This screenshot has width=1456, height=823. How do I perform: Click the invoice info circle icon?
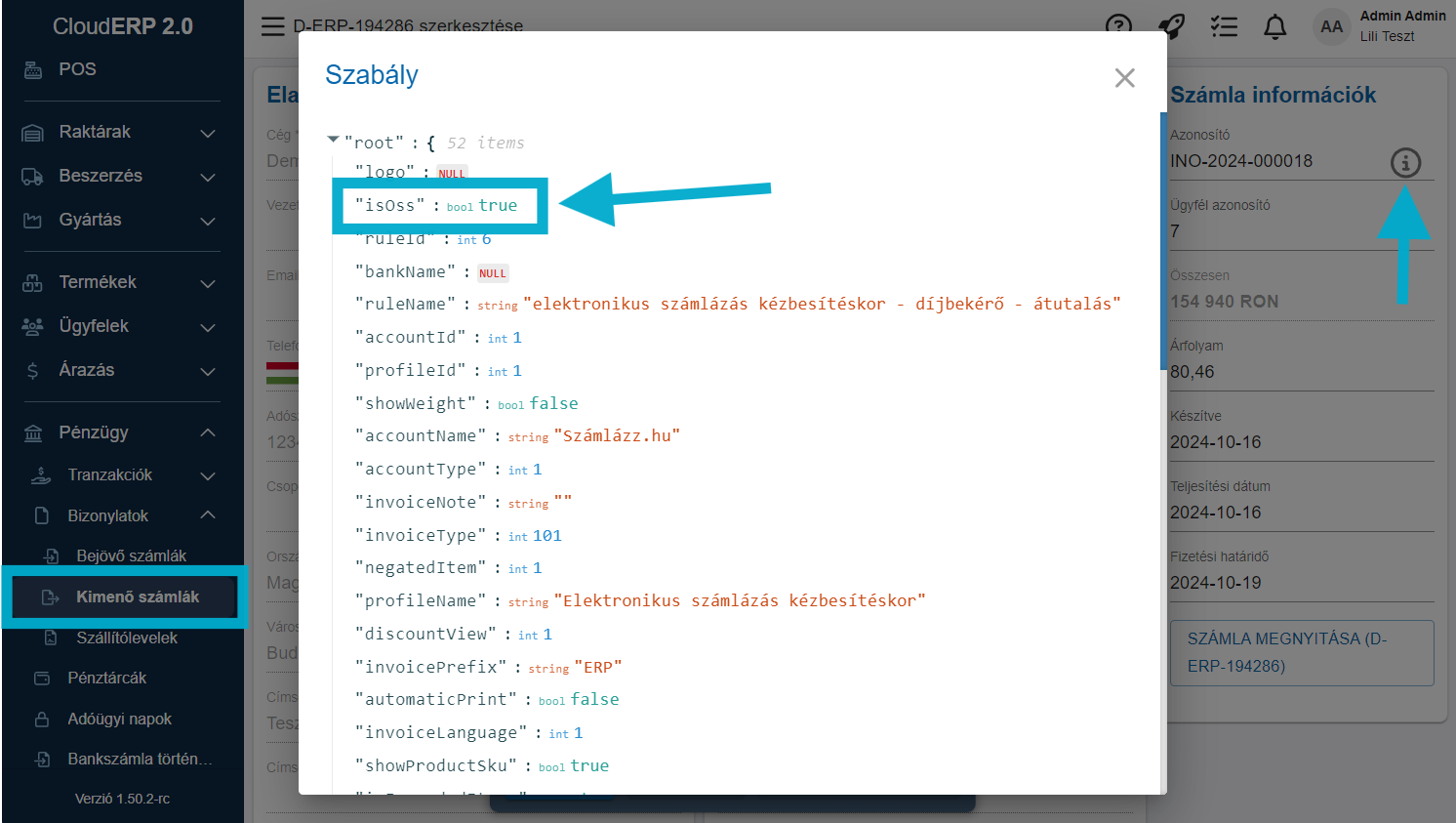(1405, 162)
